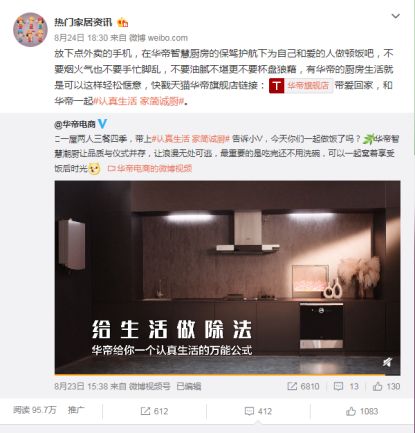This screenshot has height=433, width=415.
Task: Play the kitchen video thumbnail
Action: [227, 277]
